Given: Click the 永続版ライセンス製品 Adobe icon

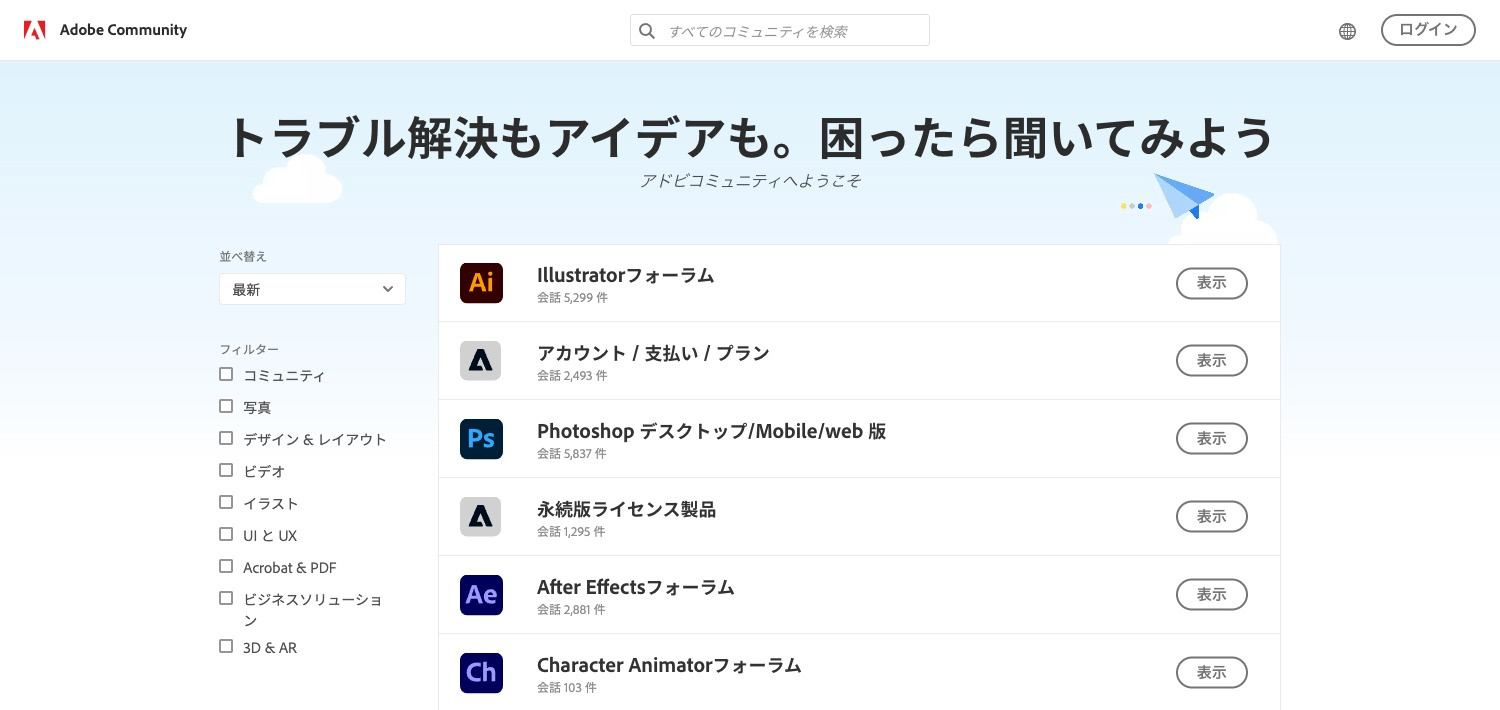Looking at the screenshot, I should tap(481, 517).
